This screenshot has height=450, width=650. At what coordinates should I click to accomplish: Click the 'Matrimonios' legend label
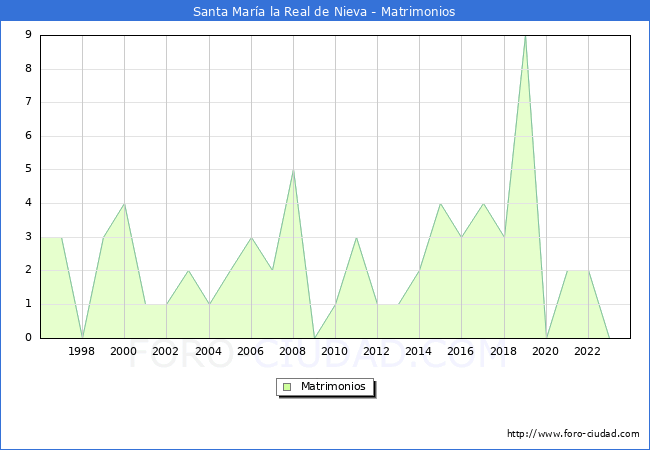(333, 386)
